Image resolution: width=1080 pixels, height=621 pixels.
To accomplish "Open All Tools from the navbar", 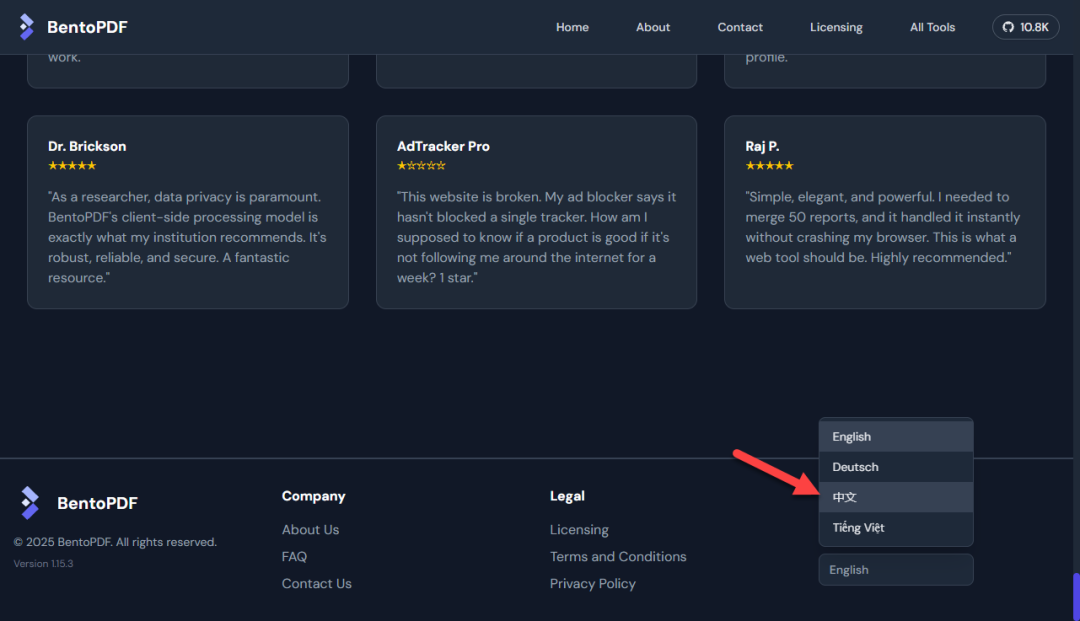I will (x=932, y=27).
